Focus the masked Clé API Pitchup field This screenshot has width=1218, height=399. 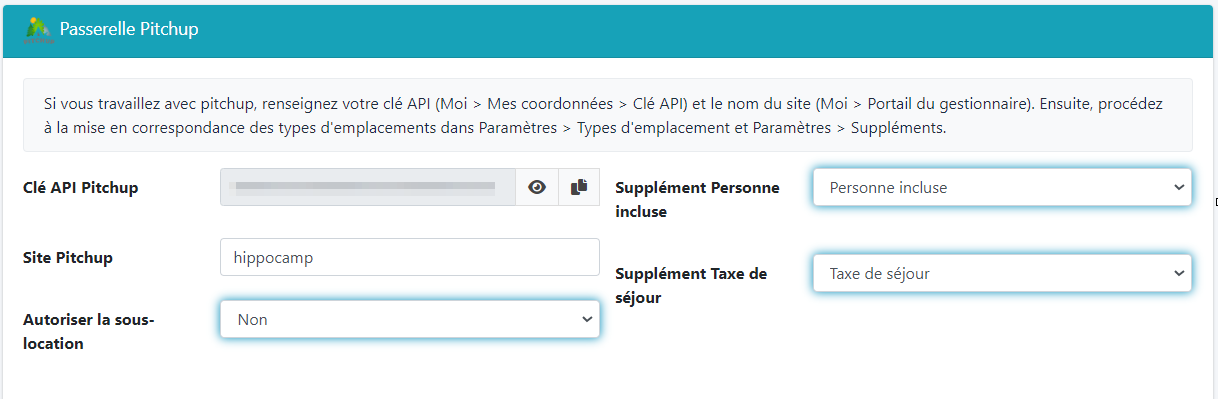[368, 187]
